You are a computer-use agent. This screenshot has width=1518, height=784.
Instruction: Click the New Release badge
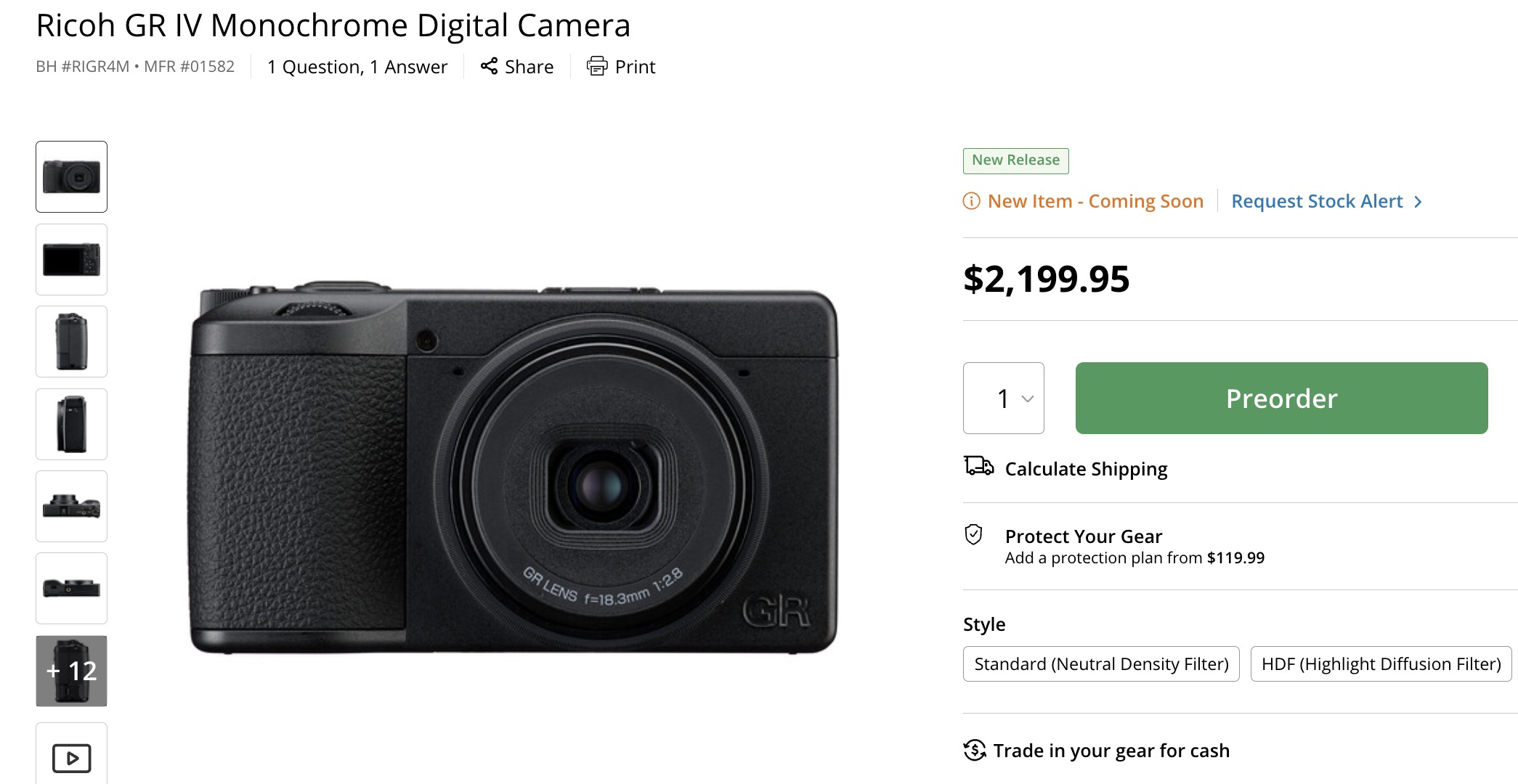pyautogui.click(x=1015, y=160)
